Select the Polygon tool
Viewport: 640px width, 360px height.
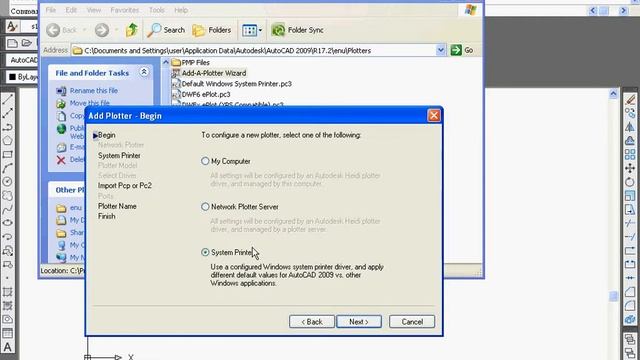[7, 141]
